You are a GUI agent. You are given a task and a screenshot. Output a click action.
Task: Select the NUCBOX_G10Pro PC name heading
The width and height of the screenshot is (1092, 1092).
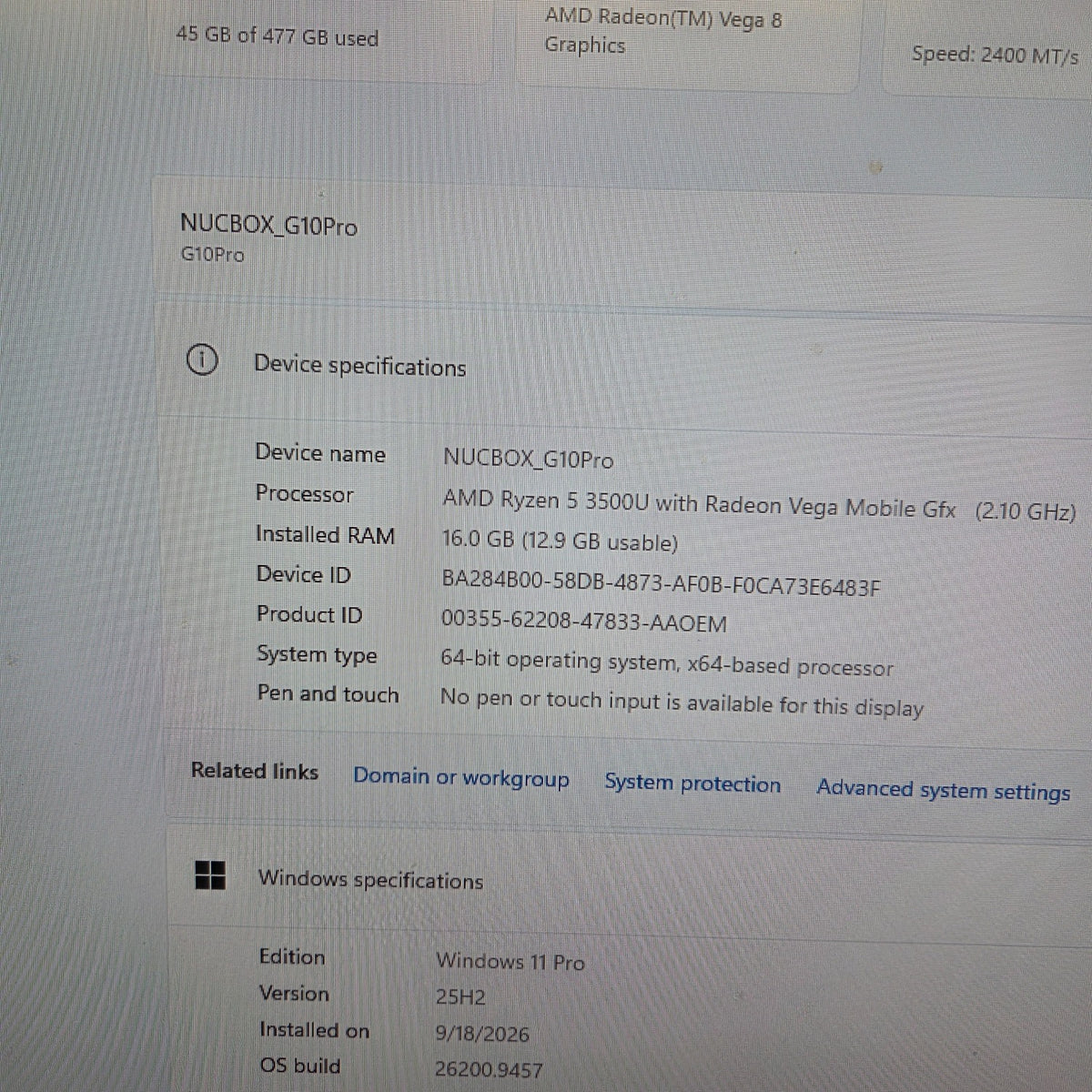point(268,224)
